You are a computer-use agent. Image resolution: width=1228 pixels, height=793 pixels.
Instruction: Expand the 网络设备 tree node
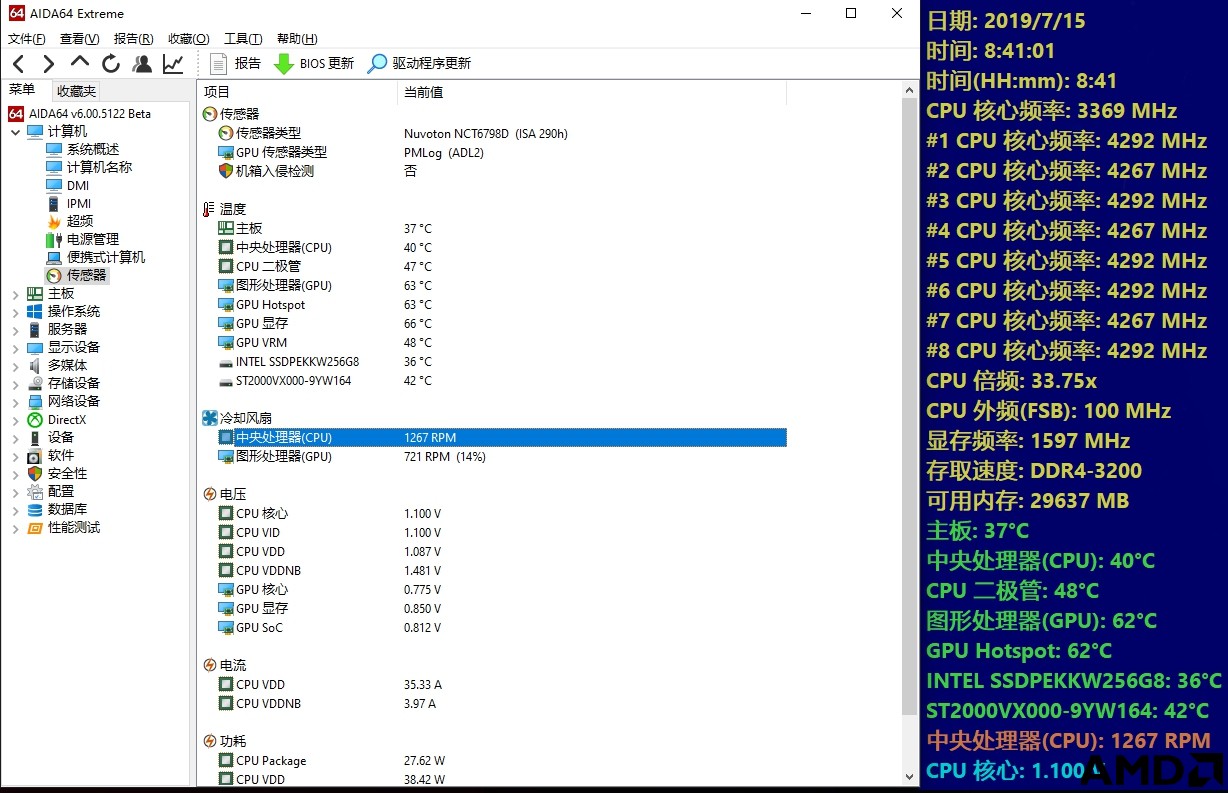coord(15,401)
